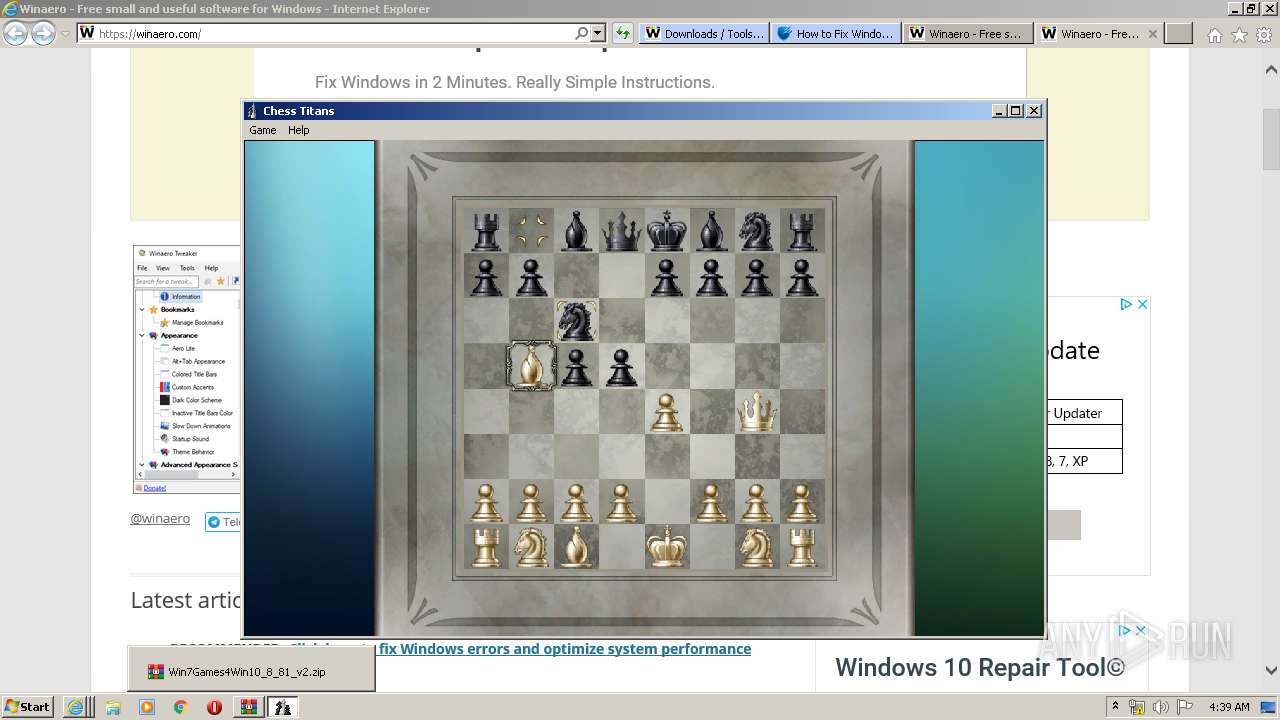Click the IE back arrow button
Viewport: 1280px width, 720px height.
pyautogui.click(x=16, y=33)
